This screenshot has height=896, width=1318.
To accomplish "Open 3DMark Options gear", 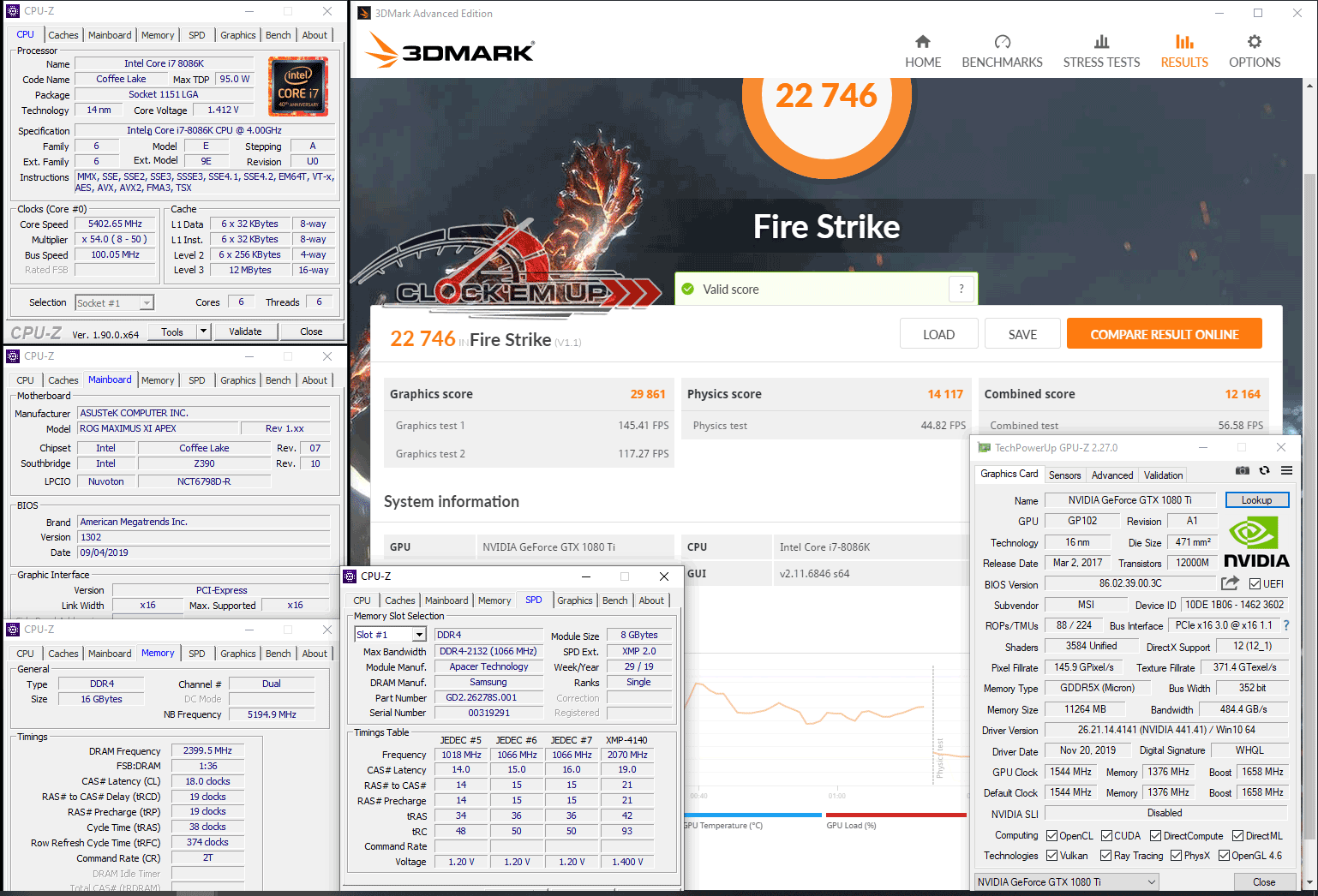I will point(1254,51).
